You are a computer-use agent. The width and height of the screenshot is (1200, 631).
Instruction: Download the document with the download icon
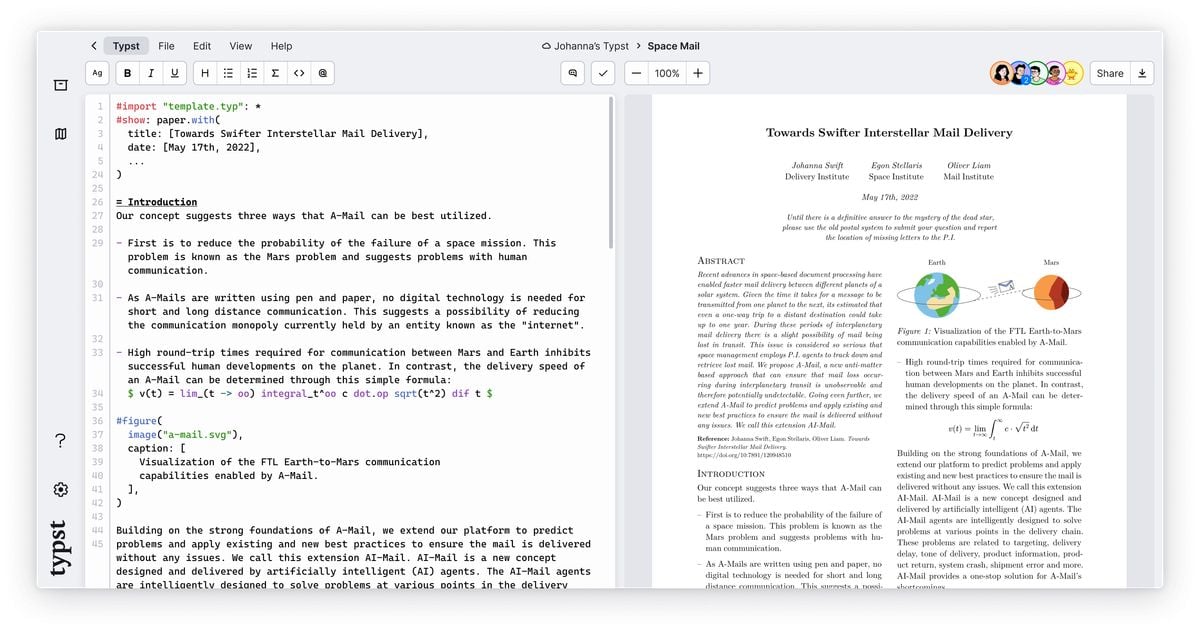1143,73
